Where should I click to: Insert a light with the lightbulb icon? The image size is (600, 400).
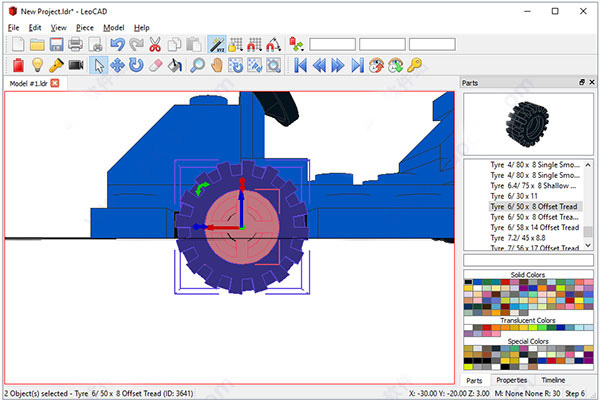tap(36, 65)
